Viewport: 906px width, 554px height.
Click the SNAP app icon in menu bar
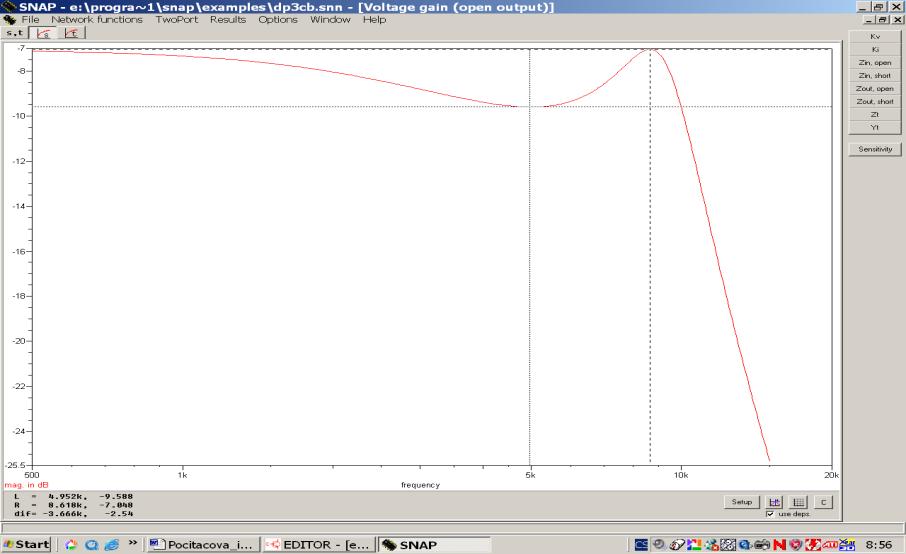click(9, 20)
